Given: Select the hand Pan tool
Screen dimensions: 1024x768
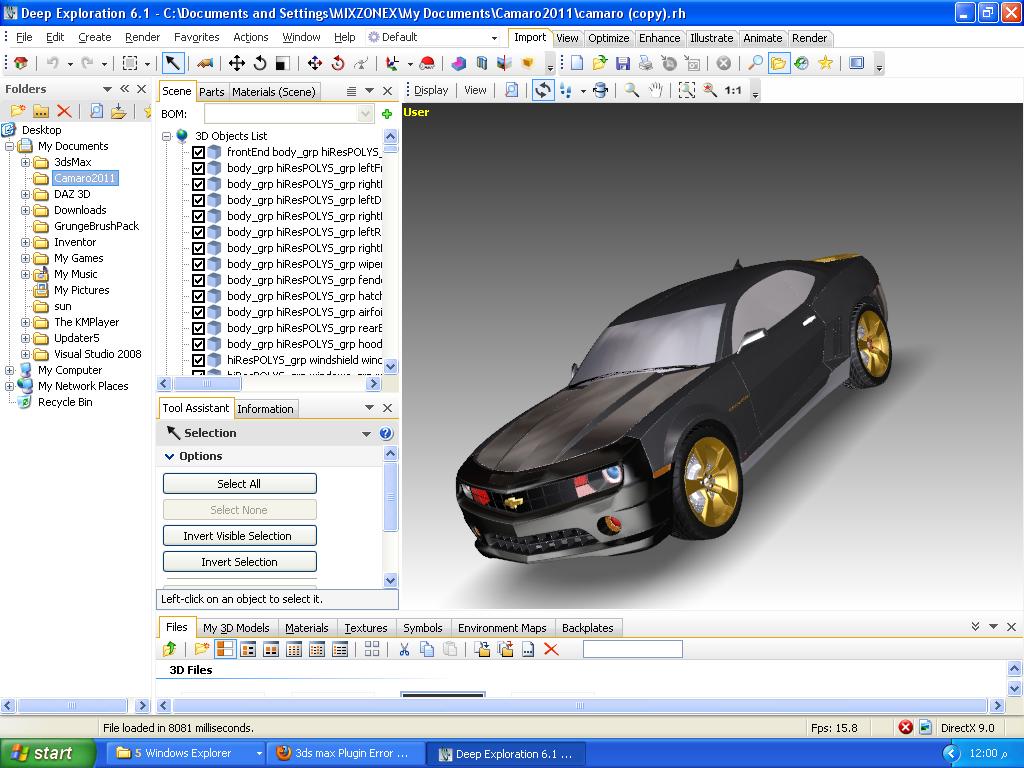Looking at the screenshot, I should [656, 90].
